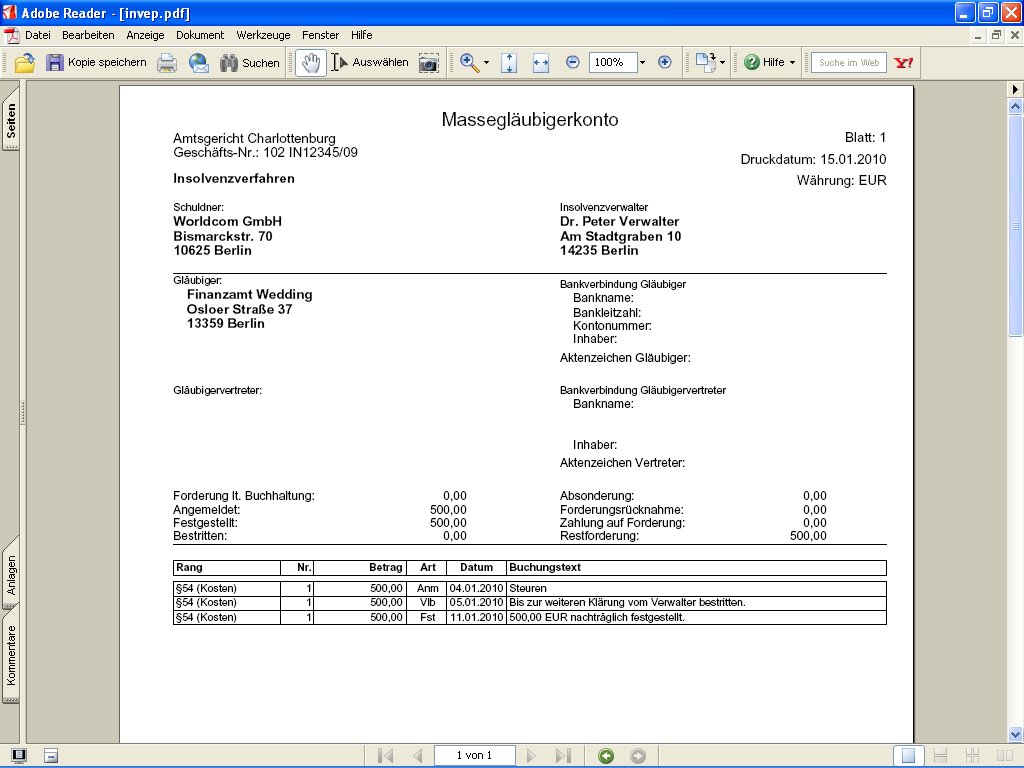1024x768 pixels.
Task: Open the Dokument menu
Action: tap(200, 35)
